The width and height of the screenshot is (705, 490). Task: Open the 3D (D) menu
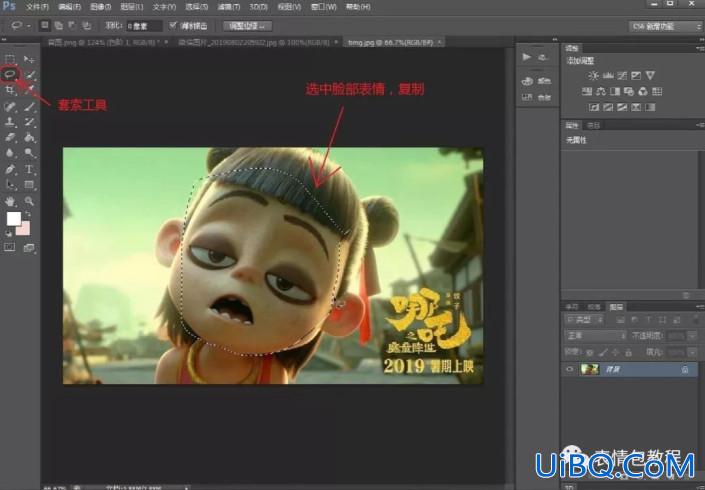(x=259, y=7)
